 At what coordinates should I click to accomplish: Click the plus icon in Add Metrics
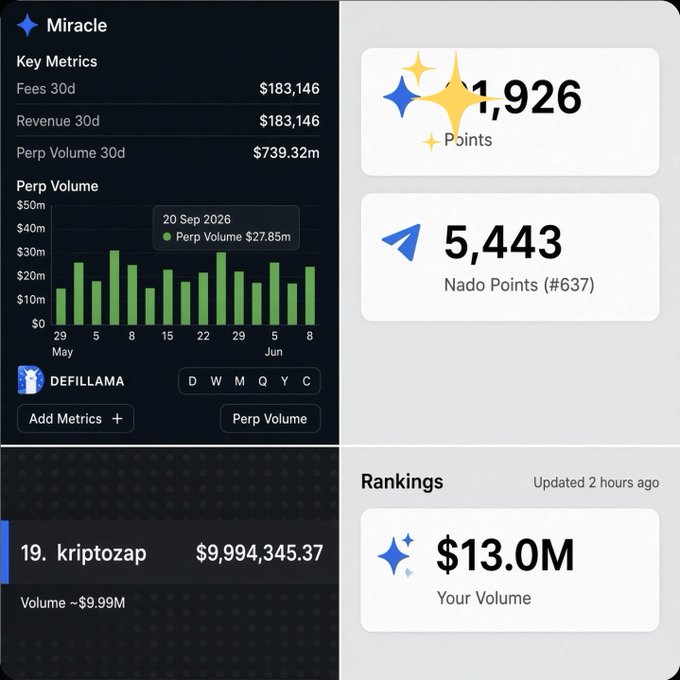(117, 418)
